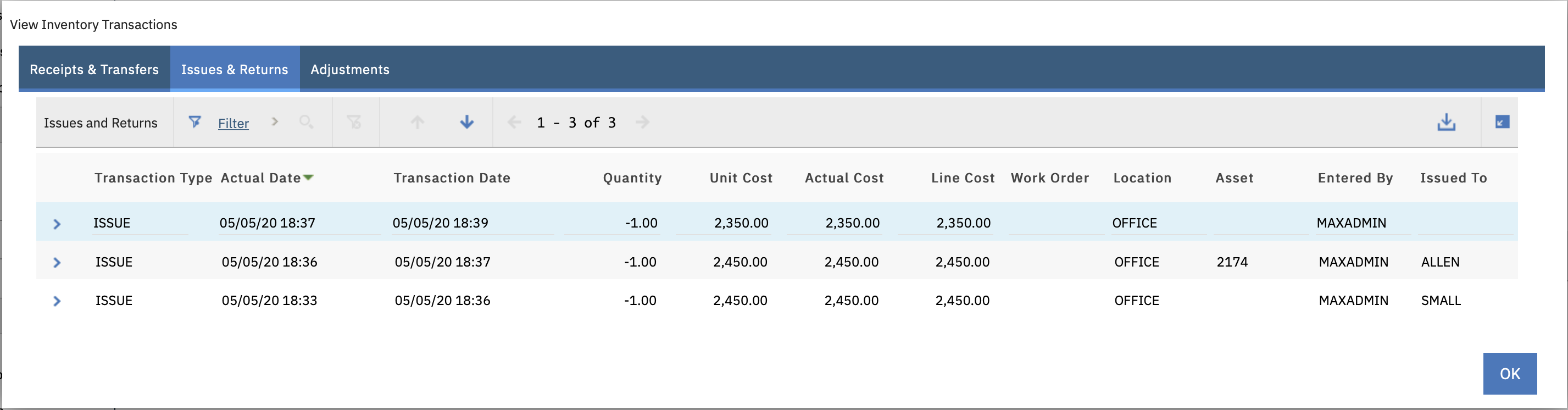This screenshot has width=1568, height=410.
Task: Sort by Transaction Type column
Action: pyautogui.click(x=152, y=178)
